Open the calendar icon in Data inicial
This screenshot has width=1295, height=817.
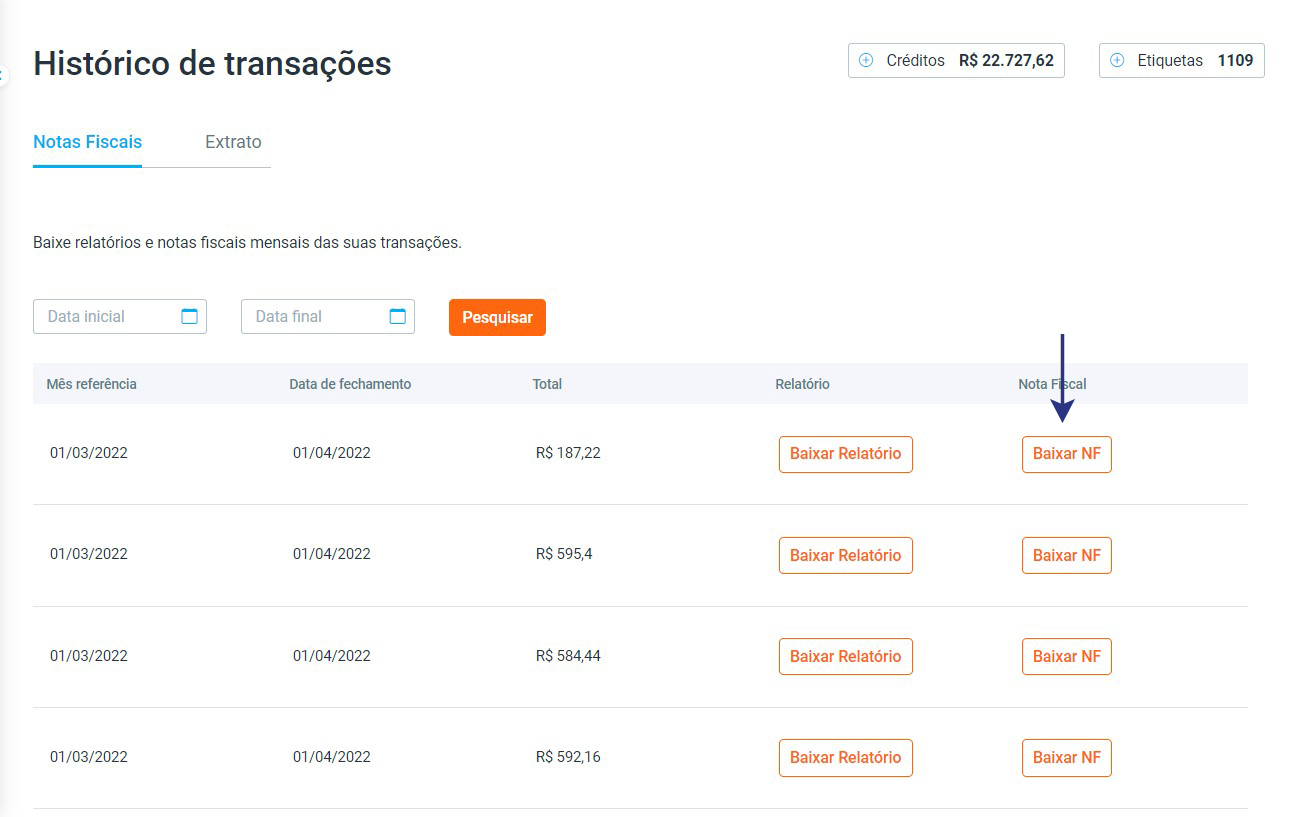click(x=190, y=316)
